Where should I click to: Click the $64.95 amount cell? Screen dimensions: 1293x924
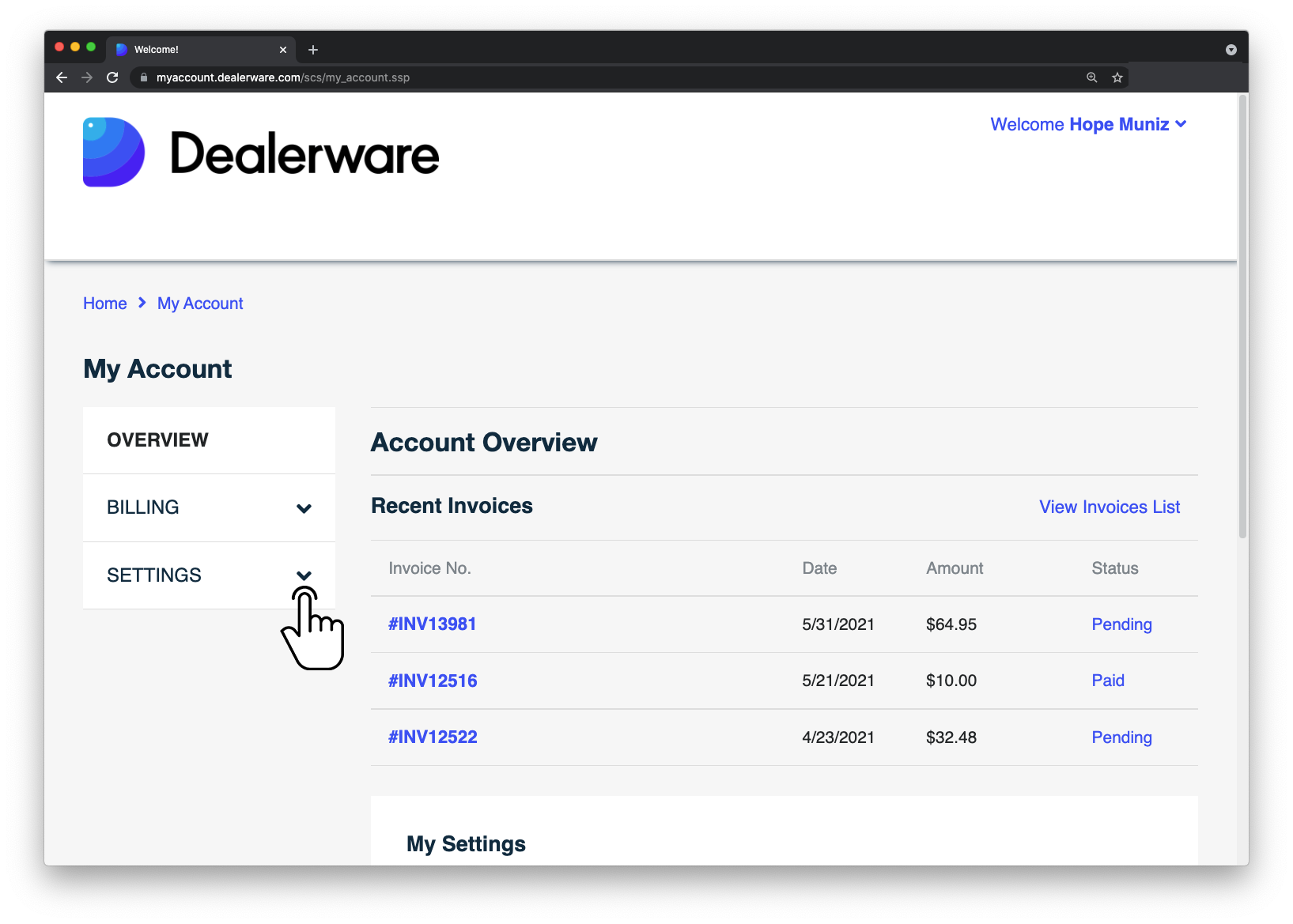pos(951,624)
